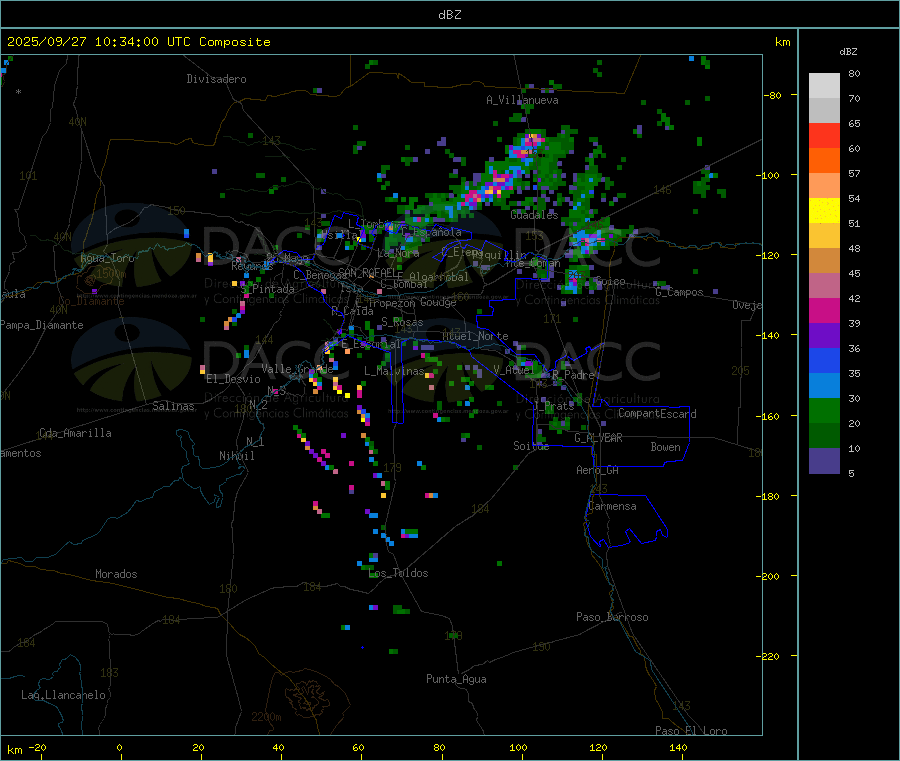This screenshot has width=900, height=761.
Task: Click the '0' km horizontal axis tick label
Action: pos(119,747)
